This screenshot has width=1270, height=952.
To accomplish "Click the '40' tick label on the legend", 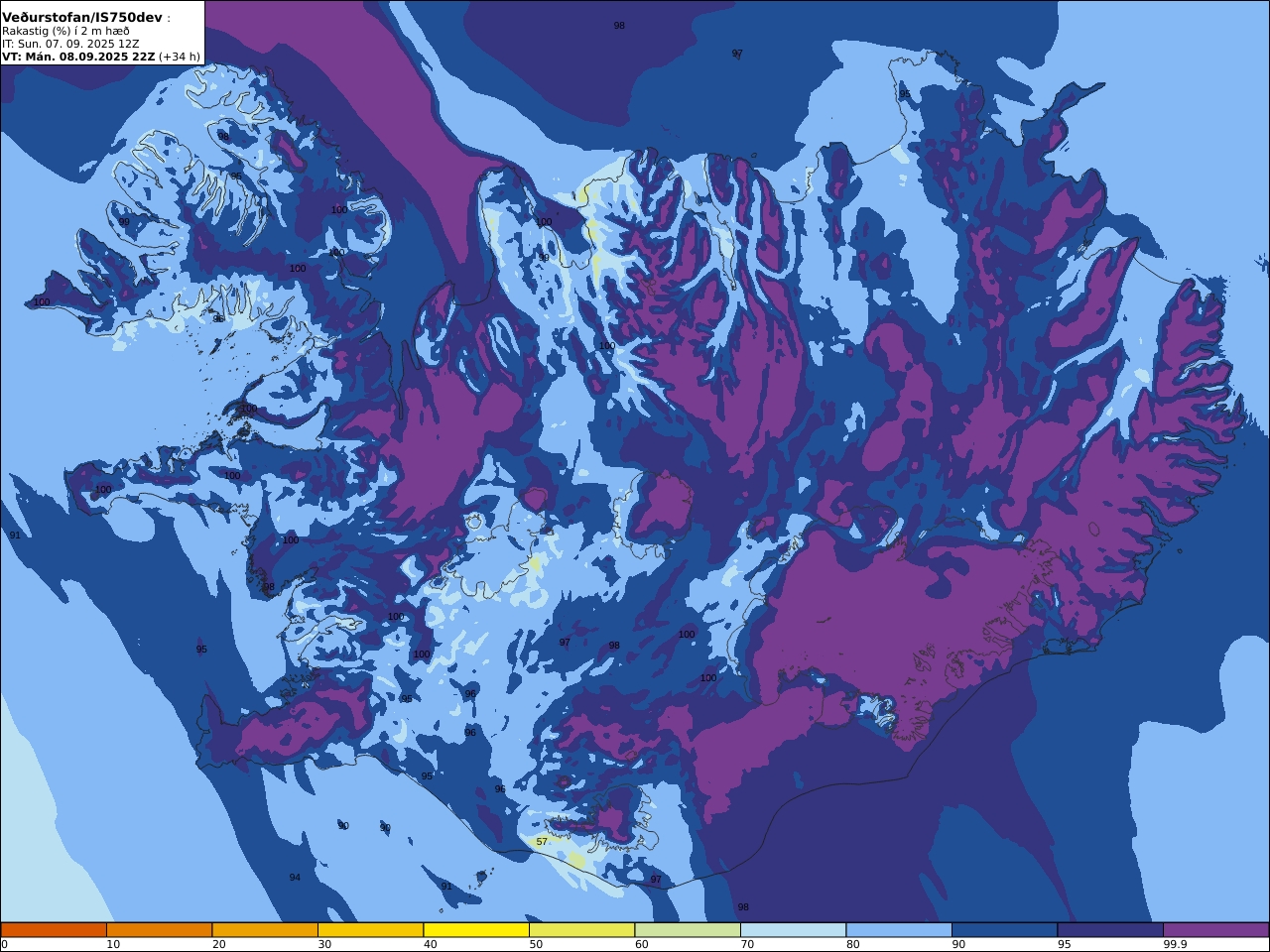I will [x=431, y=944].
